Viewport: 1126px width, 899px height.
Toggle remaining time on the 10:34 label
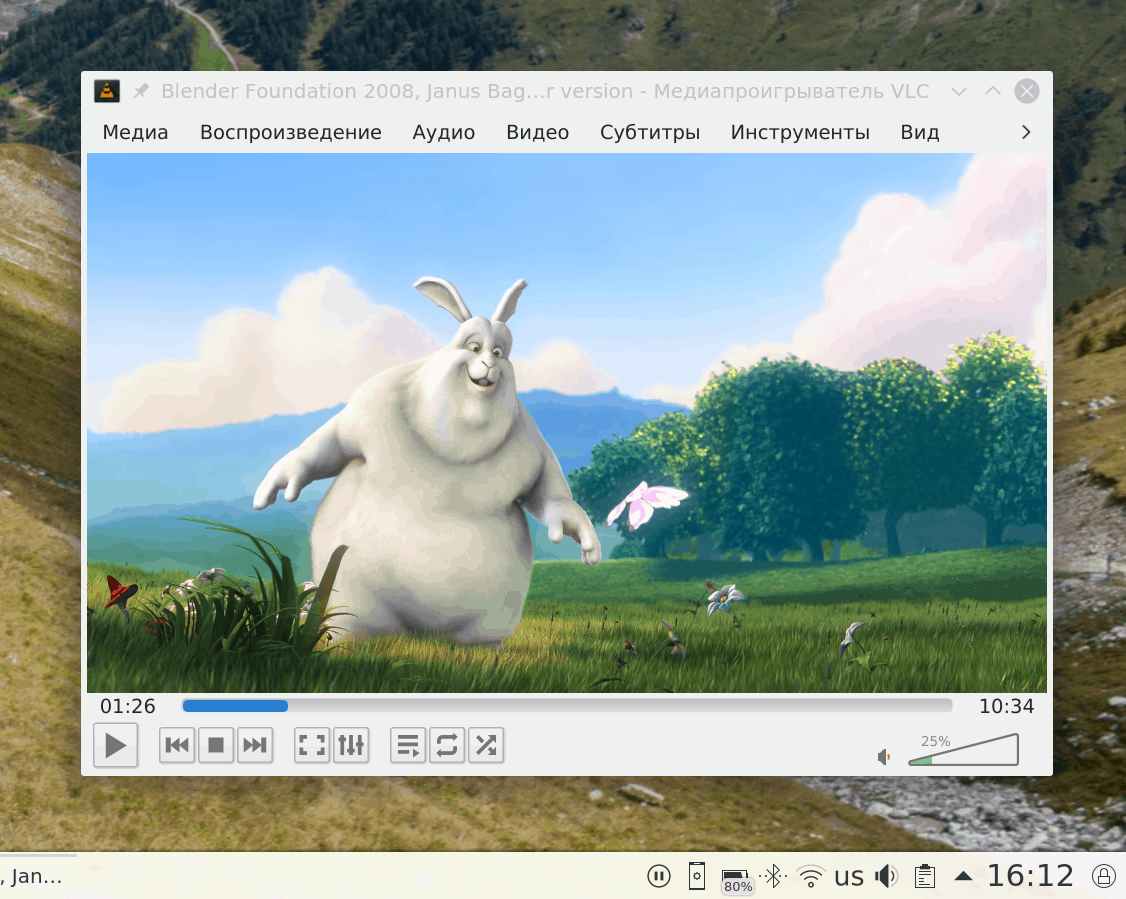pyautogui.click(x=1006, y=707)
